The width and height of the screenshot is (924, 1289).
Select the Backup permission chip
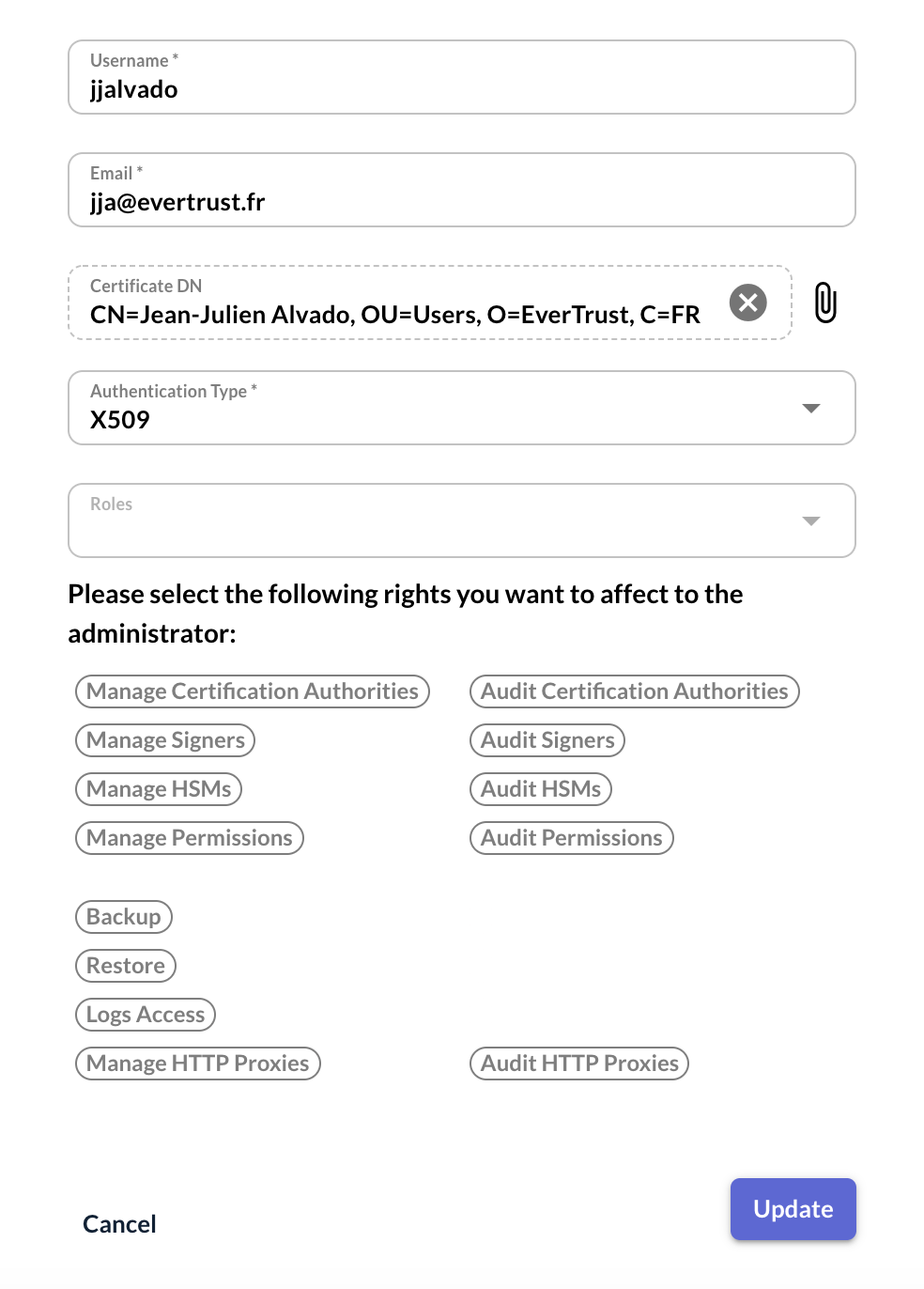123,916
